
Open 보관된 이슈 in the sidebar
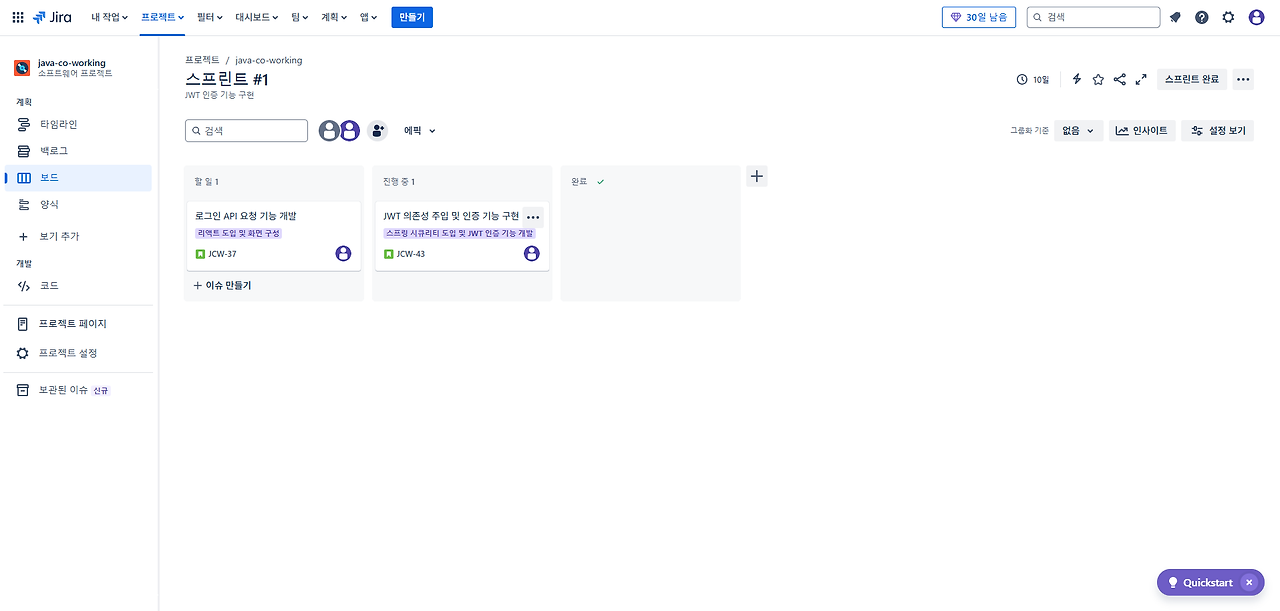pyautogui.click(x=78, y=390)
